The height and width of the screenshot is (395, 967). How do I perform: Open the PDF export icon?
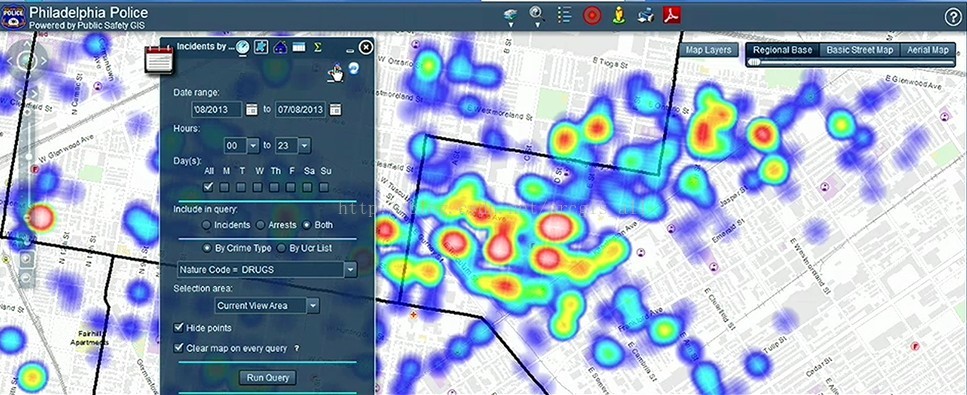[672, 15]
